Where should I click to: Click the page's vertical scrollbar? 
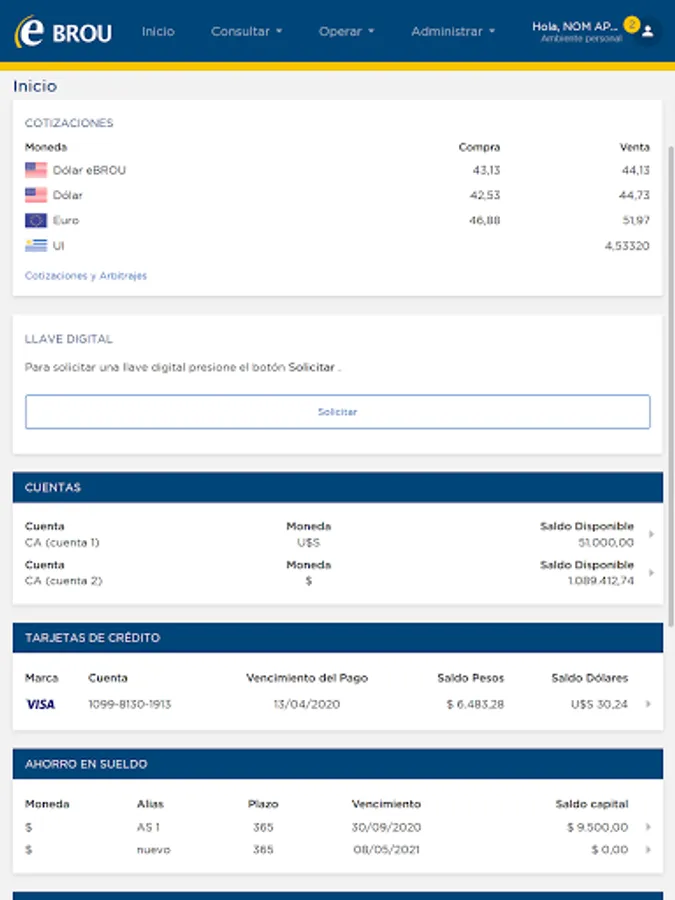670,380
